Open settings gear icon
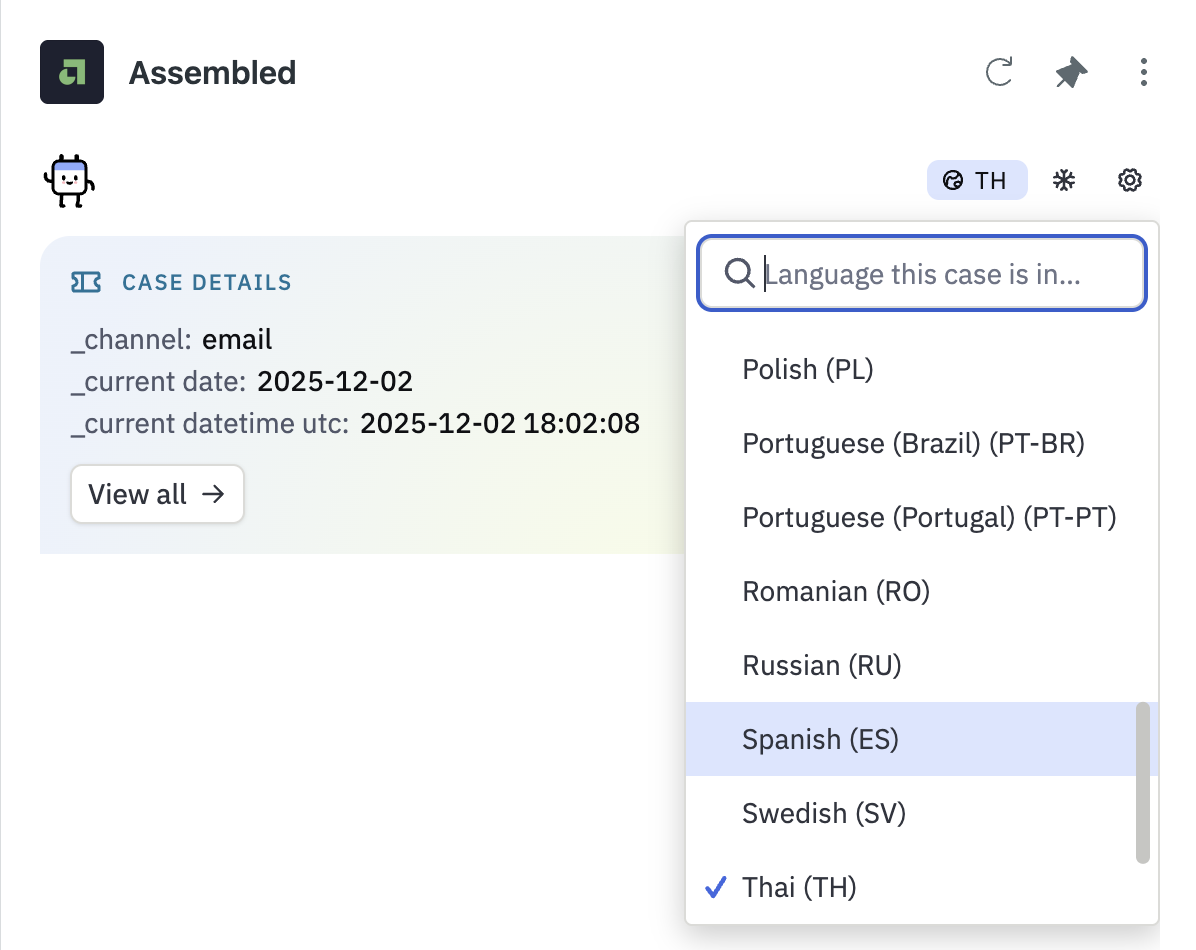 pyautogui.click(x=1129, y=180)
